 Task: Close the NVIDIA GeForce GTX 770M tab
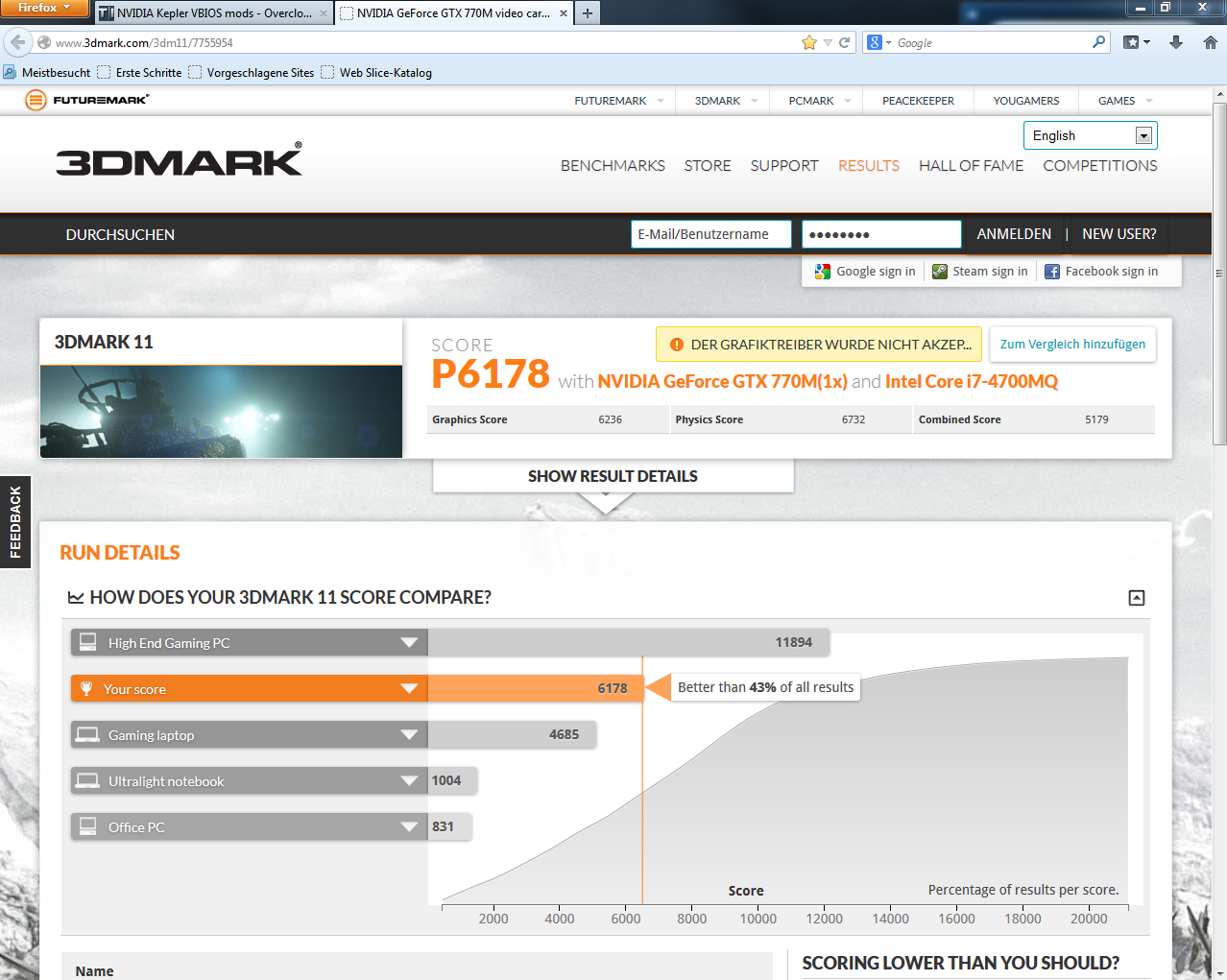tap(563, 13)
